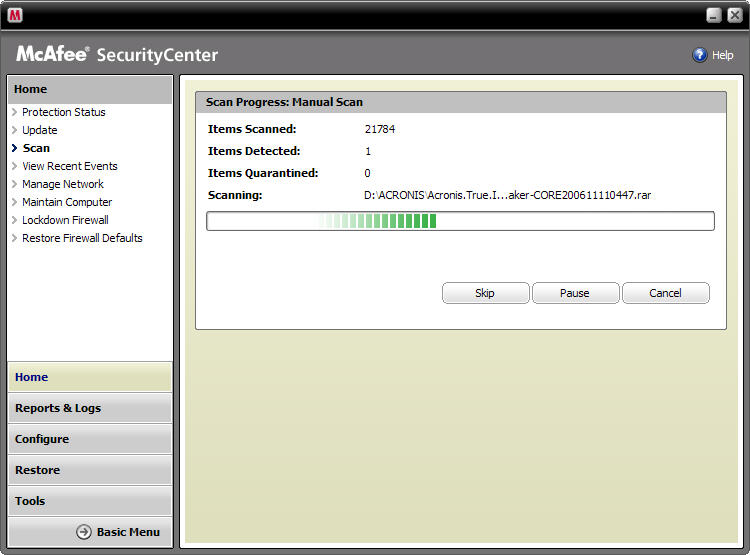The width and height of the screenshot is (750, 555).
Task: Open Protection Status
Action: click(x=64, y=112)
